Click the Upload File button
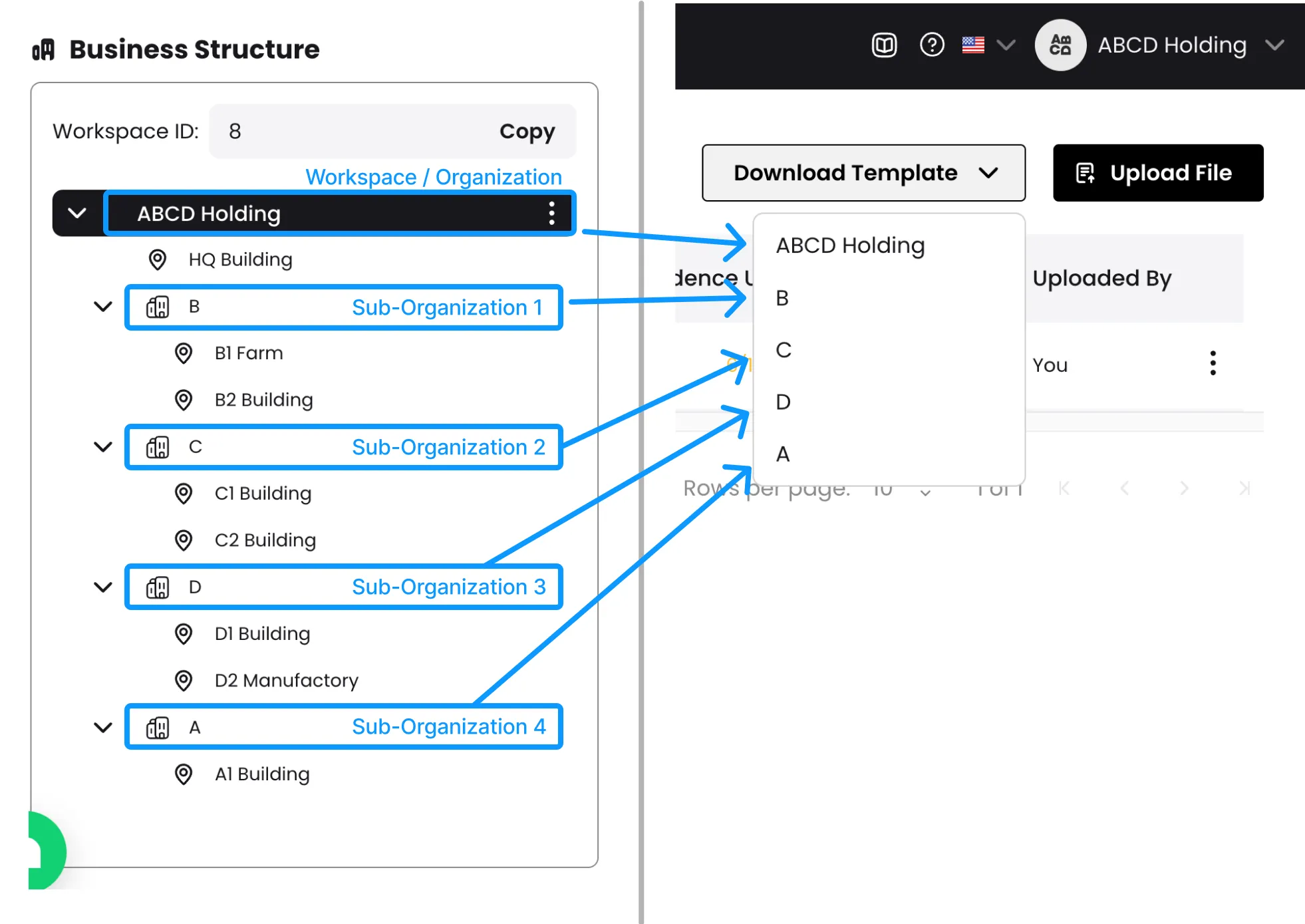1305x924 pixels. click(1157, 173)
